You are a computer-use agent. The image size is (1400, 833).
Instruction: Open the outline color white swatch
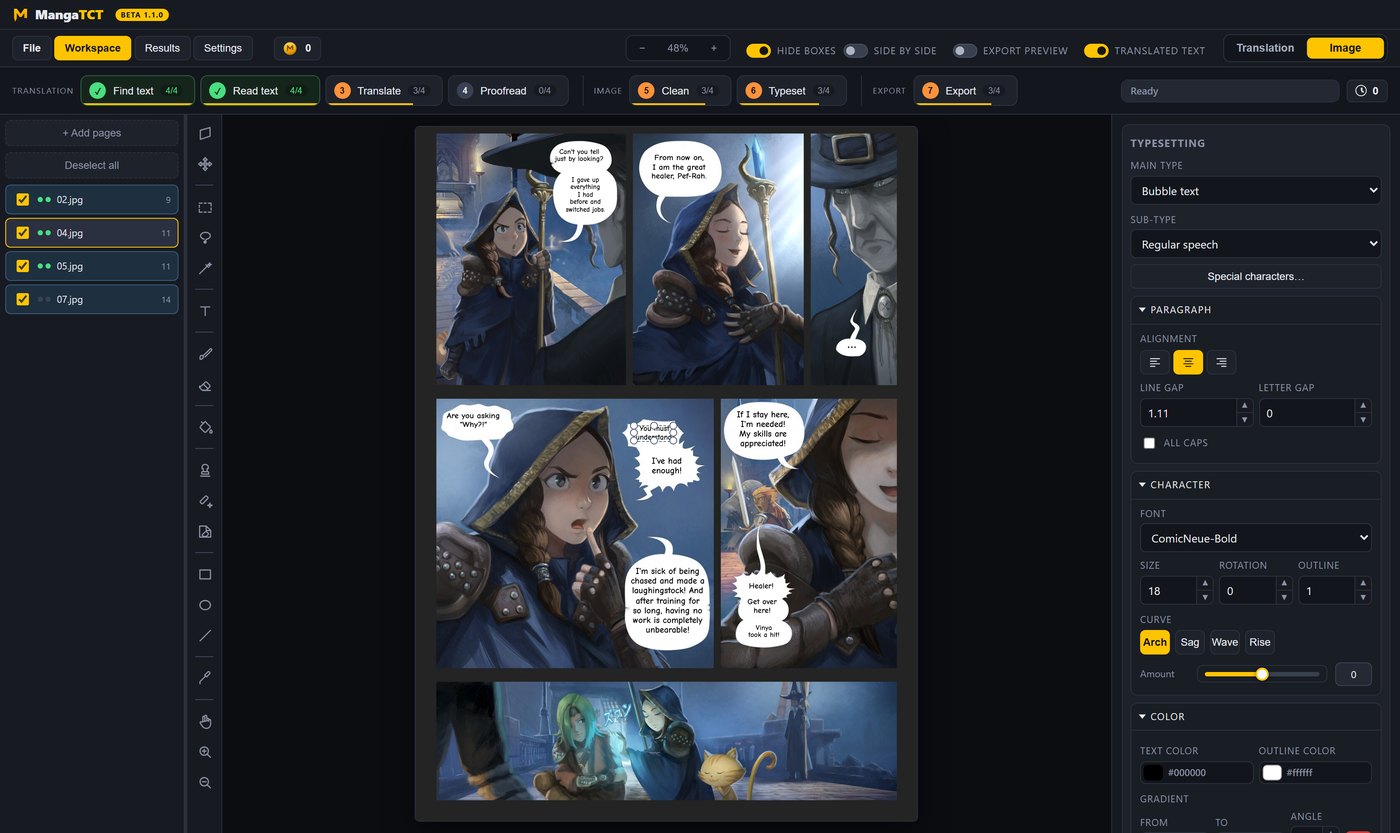pyautogui.click(x=1272, y=773)
